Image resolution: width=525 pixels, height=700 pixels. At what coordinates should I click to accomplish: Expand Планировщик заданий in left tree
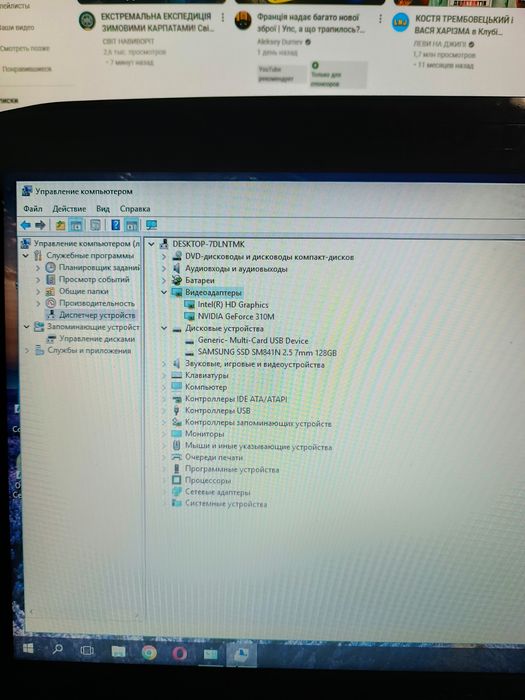[38, 267]
